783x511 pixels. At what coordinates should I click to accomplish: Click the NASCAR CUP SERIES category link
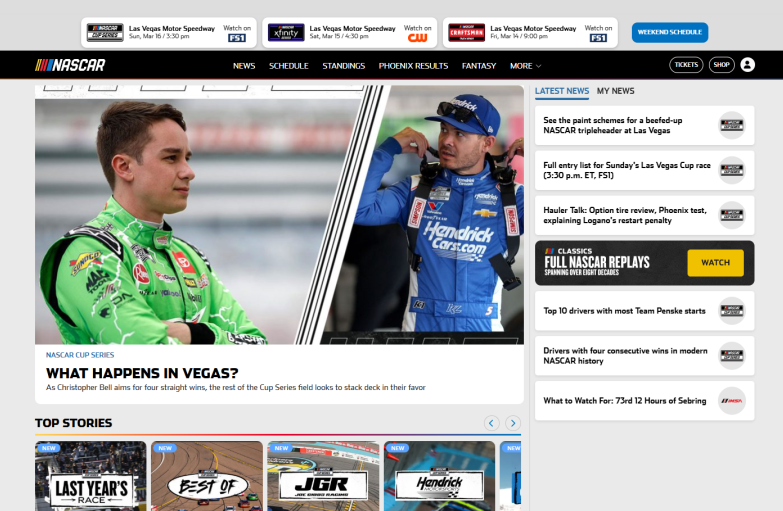(80, 355)
